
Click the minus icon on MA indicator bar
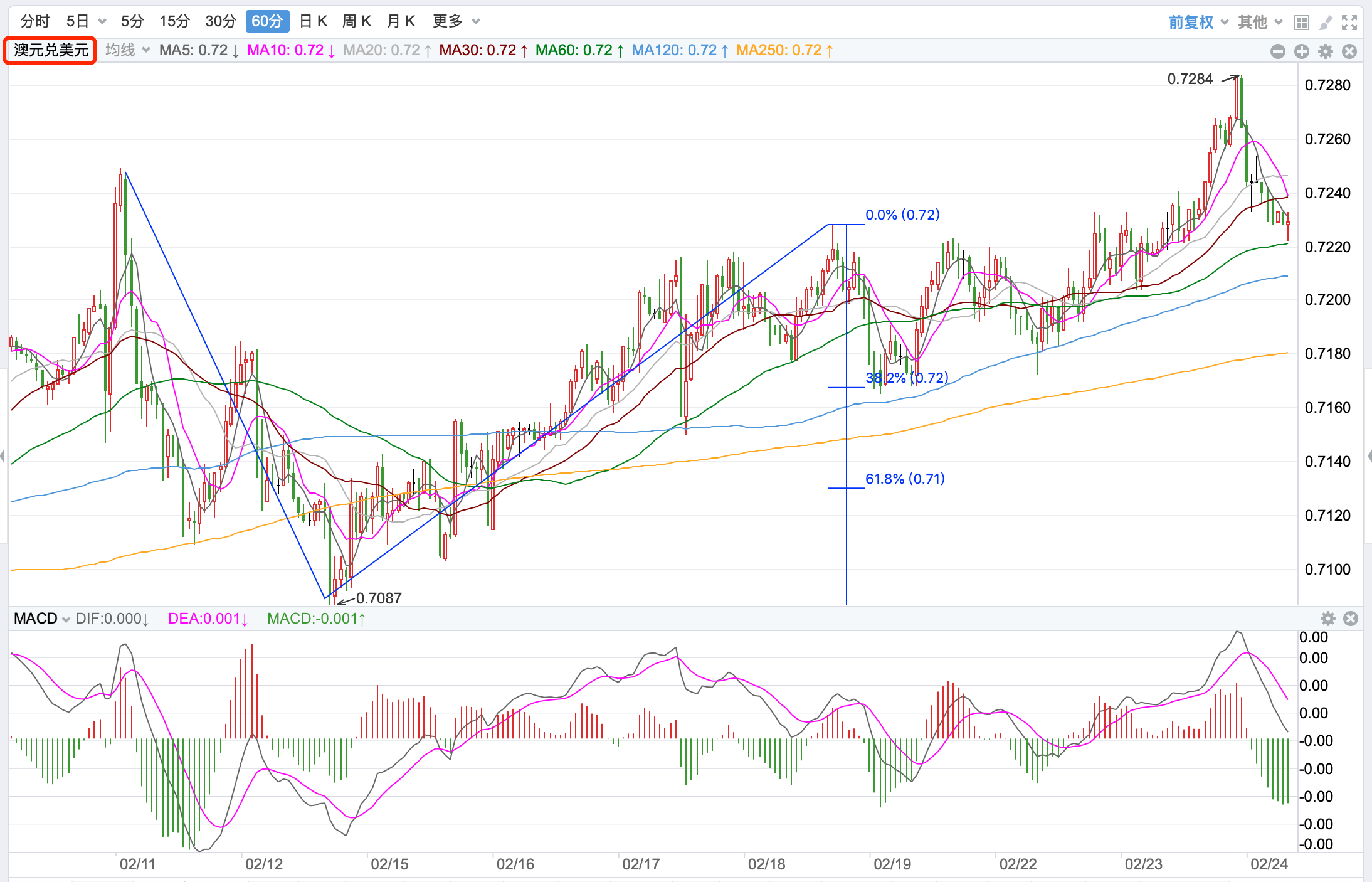[x=1277, y=51]
